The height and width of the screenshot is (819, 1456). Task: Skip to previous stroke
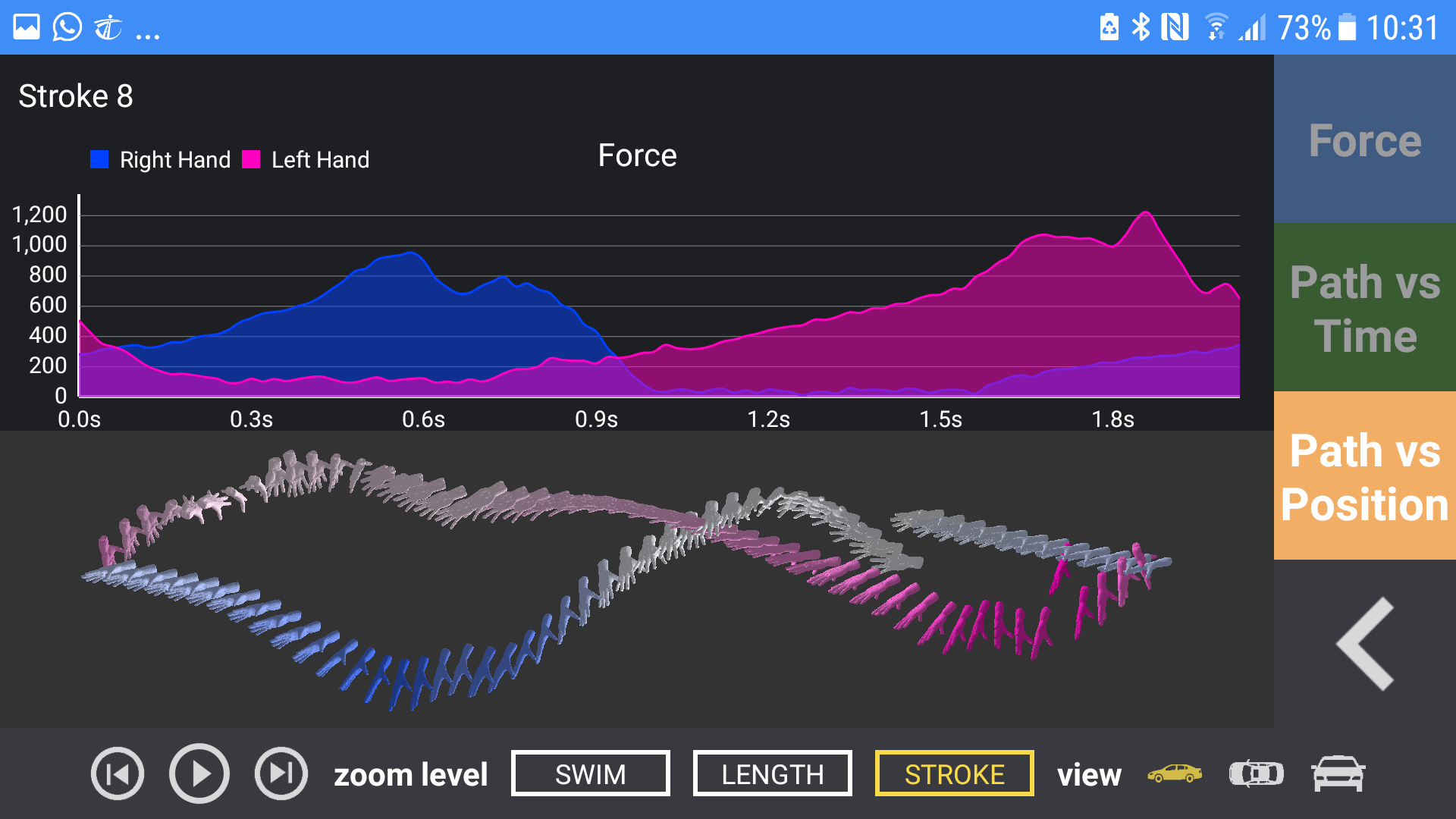coord(118,773)
